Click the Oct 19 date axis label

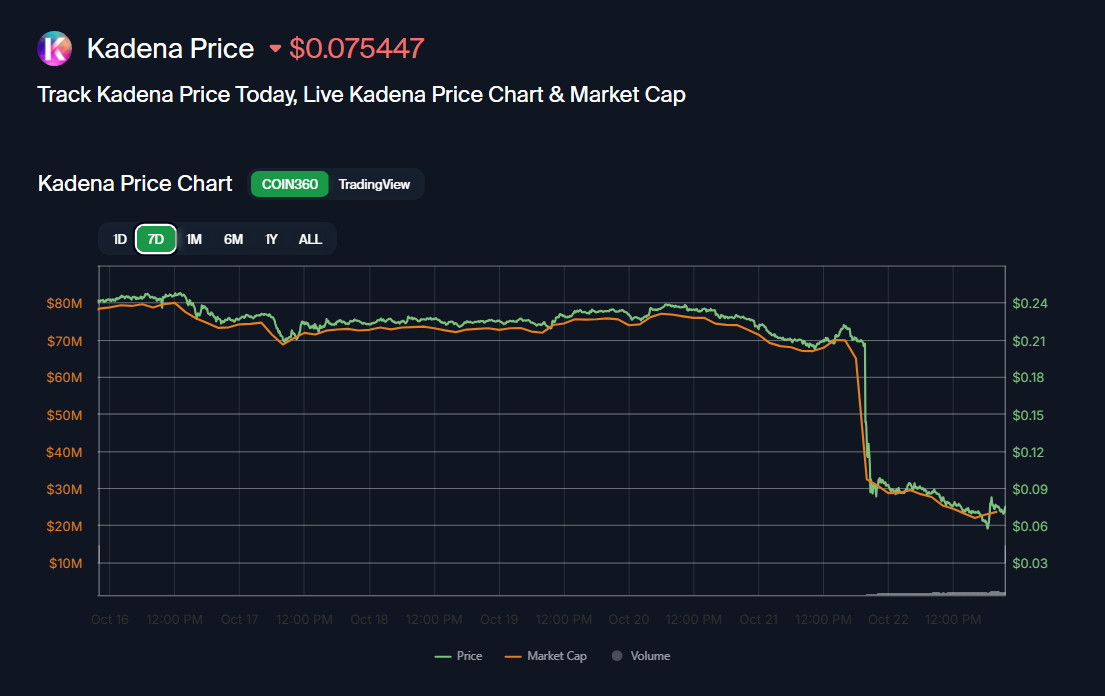(499, 620)
